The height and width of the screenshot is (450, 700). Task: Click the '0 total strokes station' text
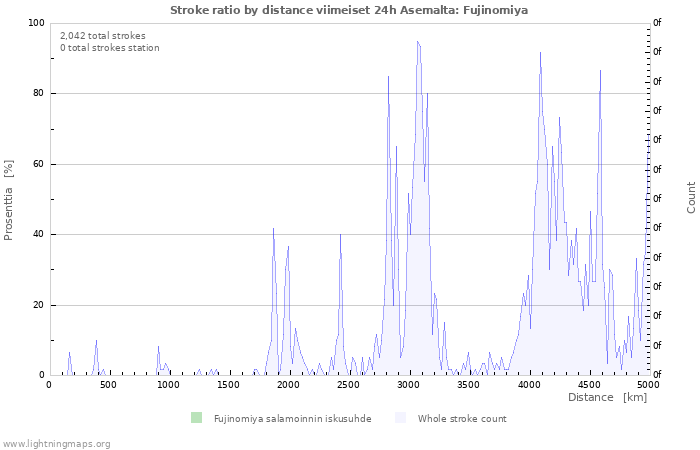[110, 48]
